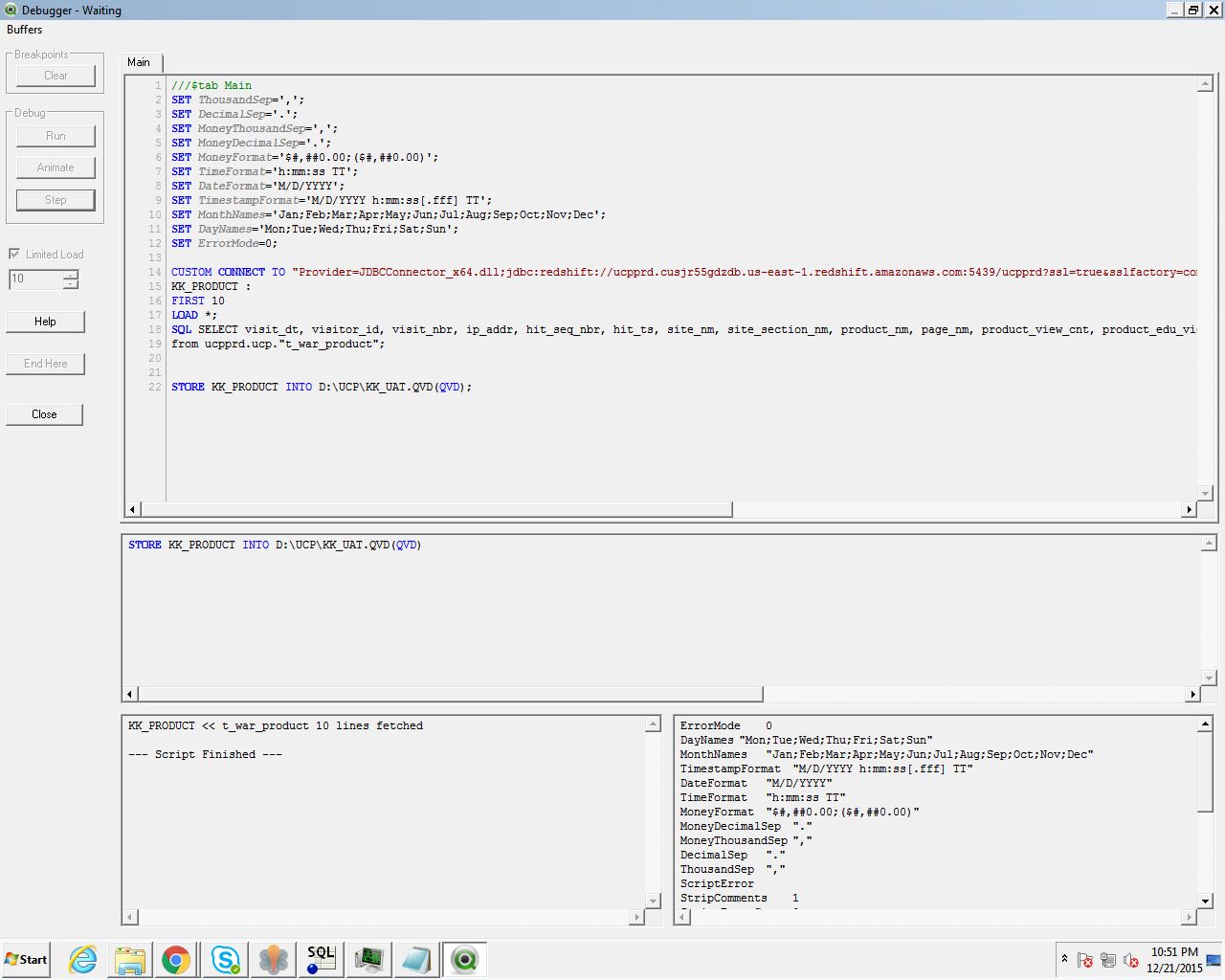Screen dimensions: 1225x980
Task: Open Windows Explorer from the taskbar
Action: [x=129, y=959]
